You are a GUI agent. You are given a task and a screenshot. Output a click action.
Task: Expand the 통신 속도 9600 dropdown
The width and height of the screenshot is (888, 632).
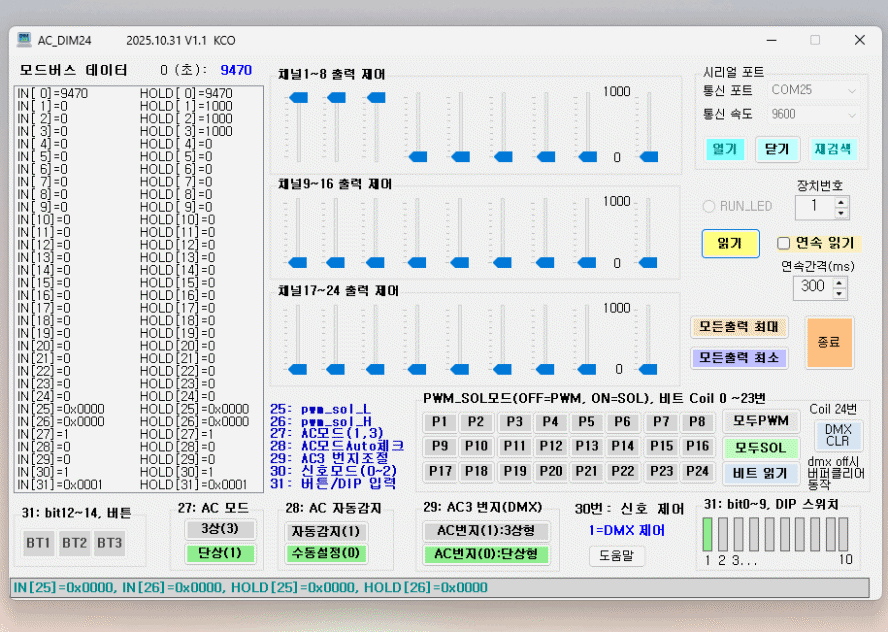[813, 114]
